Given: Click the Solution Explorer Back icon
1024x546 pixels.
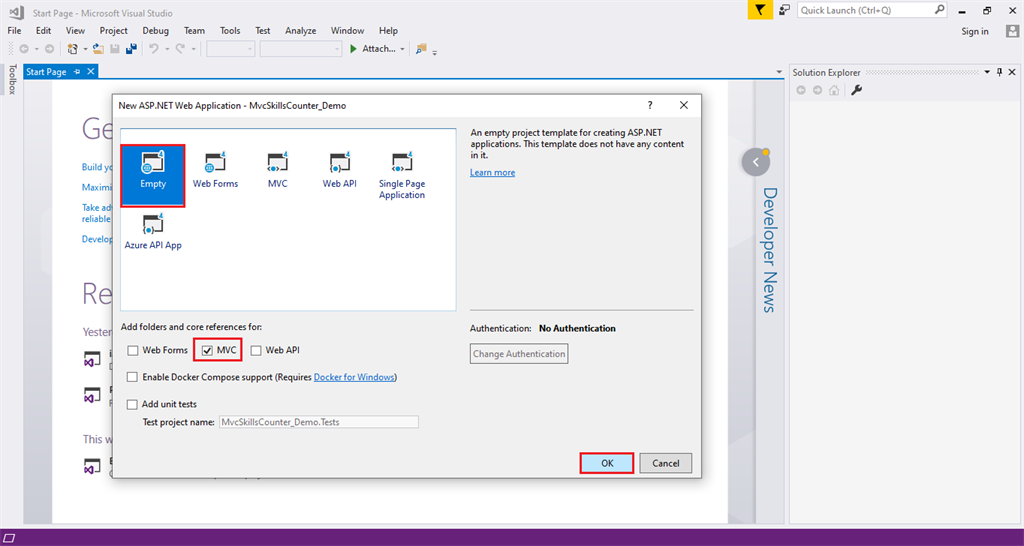Looking at the screenshot, I should pyautogui.click(x=801, y=90).
